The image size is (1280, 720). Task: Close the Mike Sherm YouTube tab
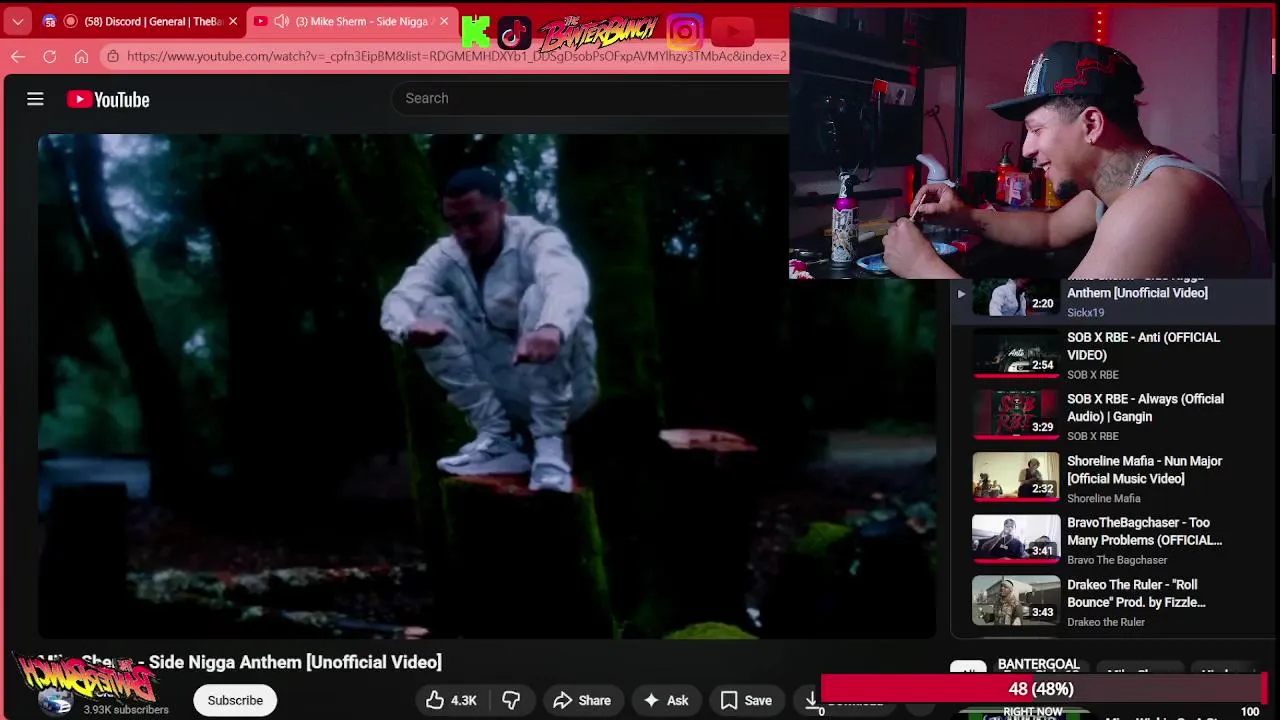coord(444,21)
